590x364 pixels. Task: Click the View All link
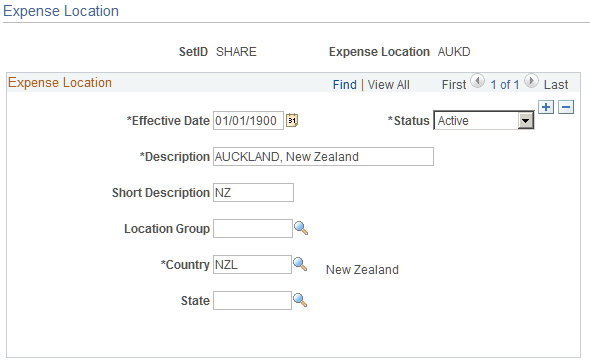[x=388, y=85]
